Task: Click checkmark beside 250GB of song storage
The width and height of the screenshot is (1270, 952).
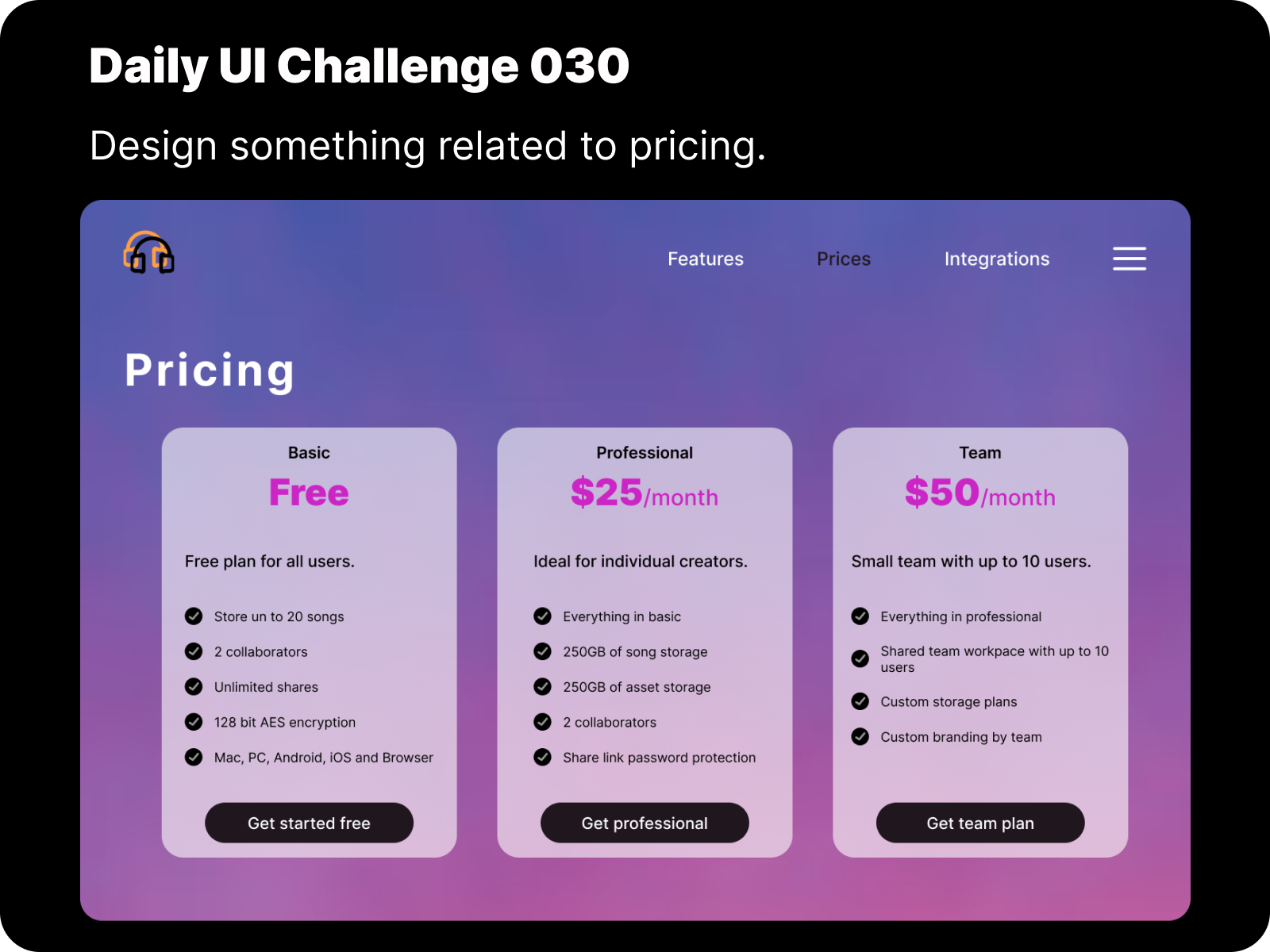Action: click(543, 651)
